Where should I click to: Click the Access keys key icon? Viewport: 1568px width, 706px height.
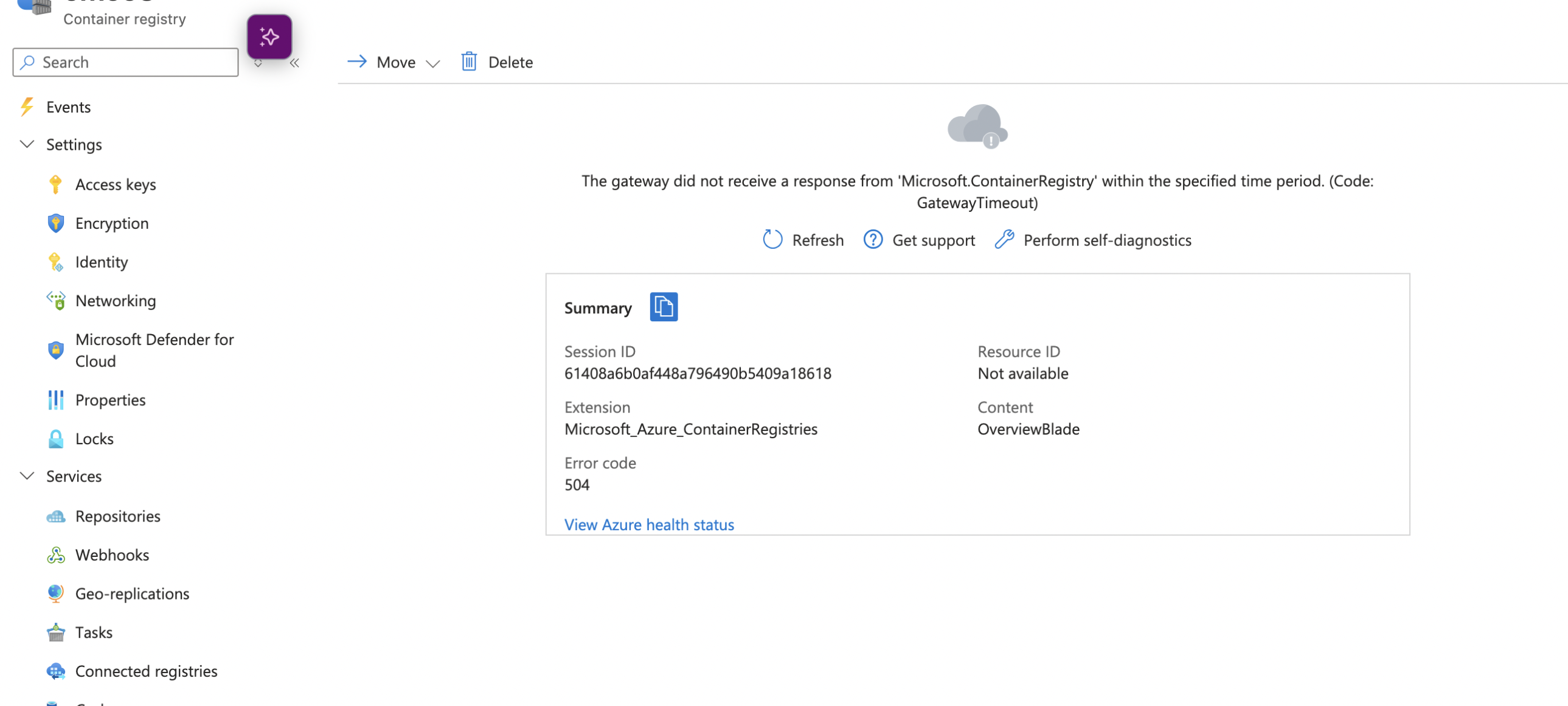click(x=55, y=184)
